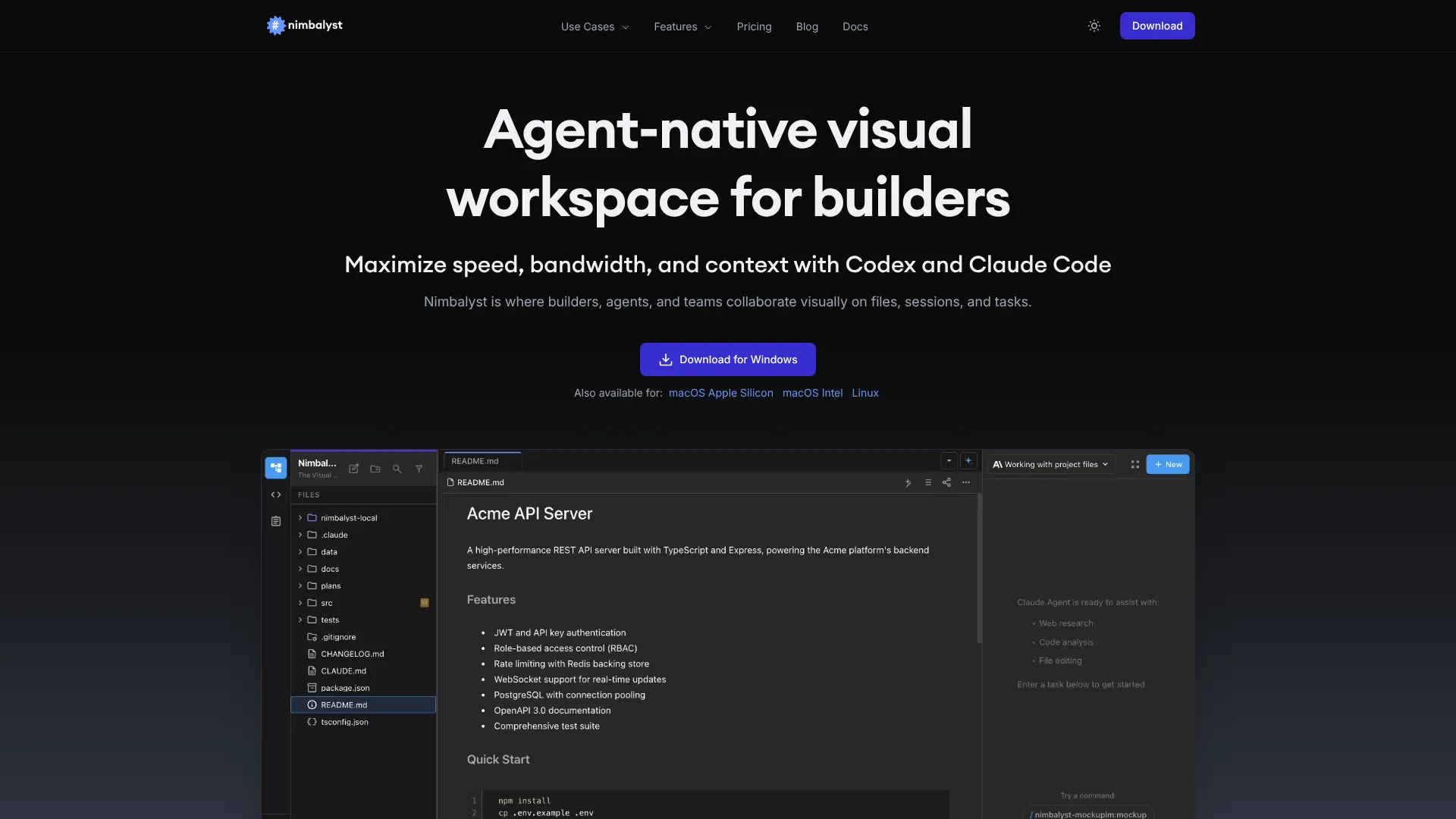
Task: Click the filter icon in Files panel
Action: 419,469
